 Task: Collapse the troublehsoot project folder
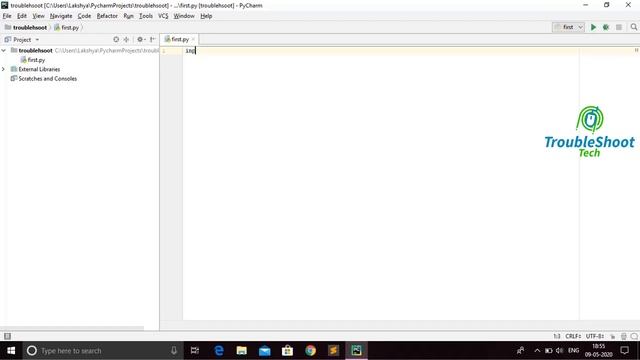4,50
